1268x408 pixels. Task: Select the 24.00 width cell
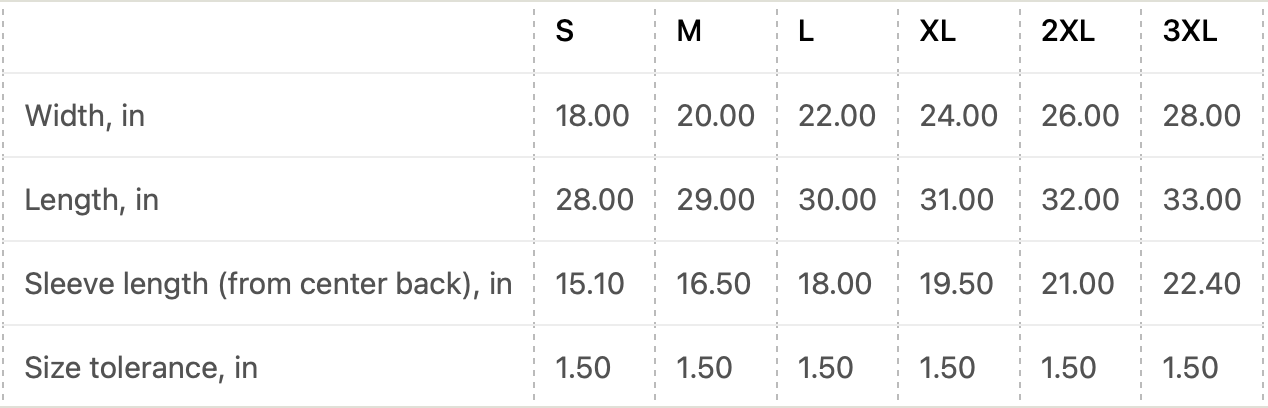pos(958,116)
